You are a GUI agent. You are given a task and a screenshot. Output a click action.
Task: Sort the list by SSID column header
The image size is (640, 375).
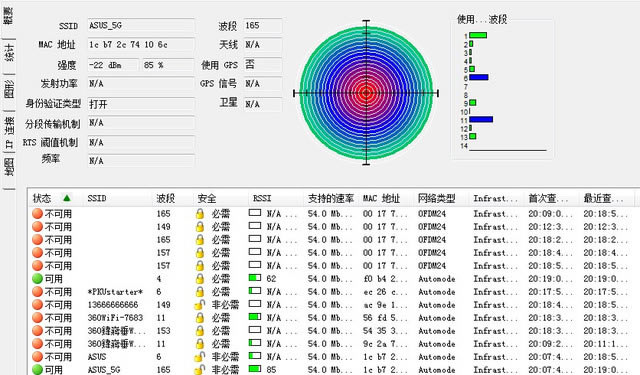coord(97,198)
